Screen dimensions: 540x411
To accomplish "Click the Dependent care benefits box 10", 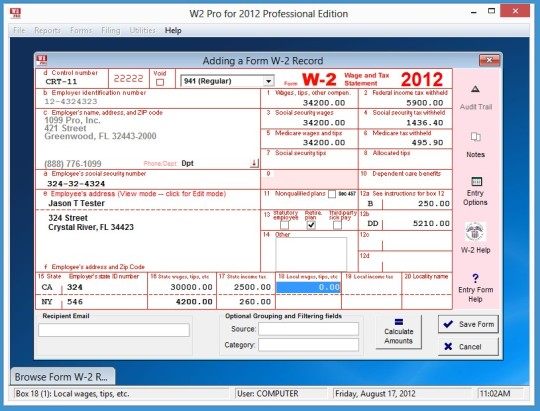I will click(406, 183).
